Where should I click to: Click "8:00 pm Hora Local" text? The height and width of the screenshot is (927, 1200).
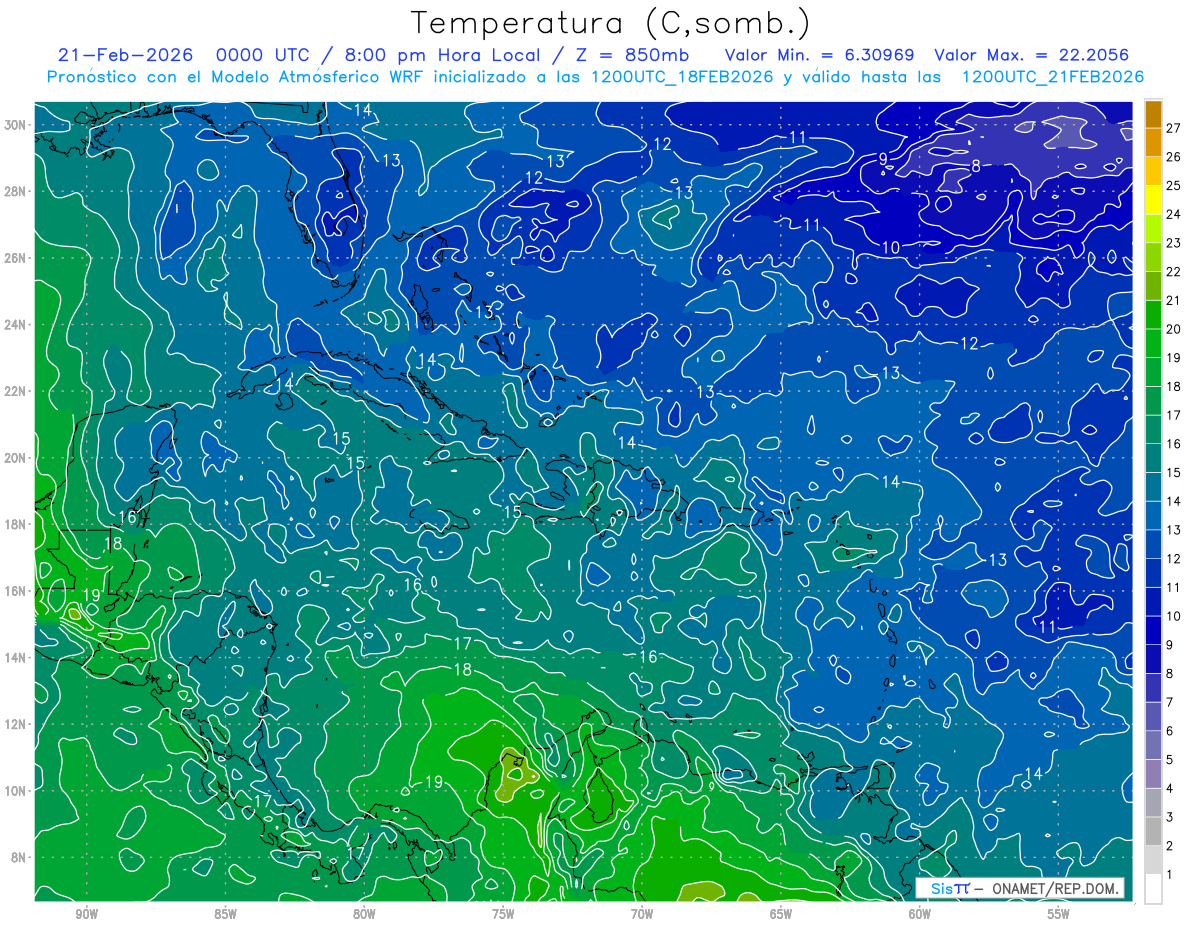(444, 55)
